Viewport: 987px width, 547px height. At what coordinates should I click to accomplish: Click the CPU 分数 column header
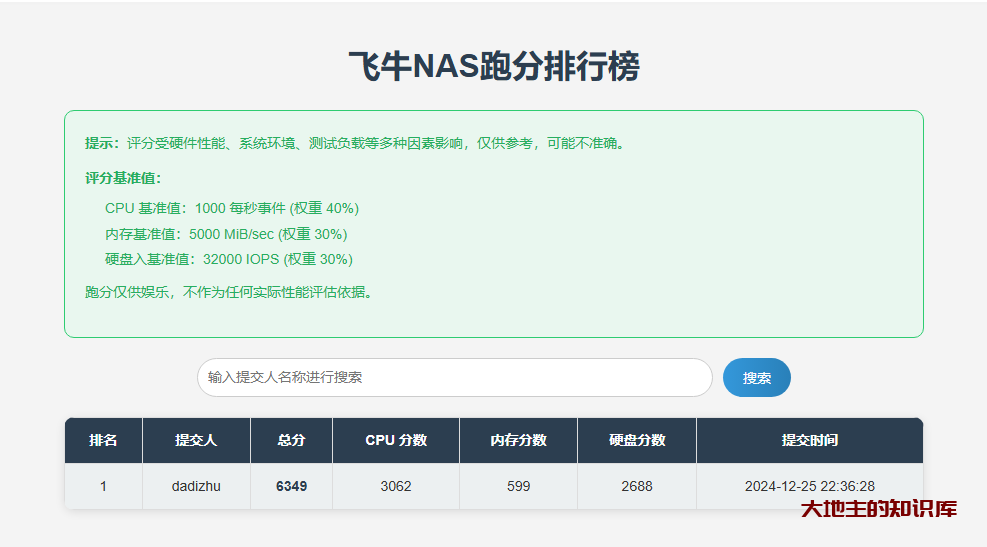(x=396, y=440)
